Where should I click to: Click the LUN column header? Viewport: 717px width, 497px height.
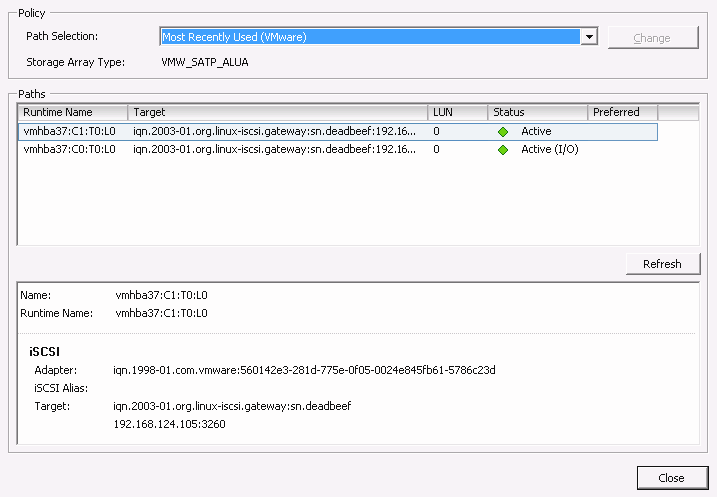pyautogui.click(x=457, y=112)
